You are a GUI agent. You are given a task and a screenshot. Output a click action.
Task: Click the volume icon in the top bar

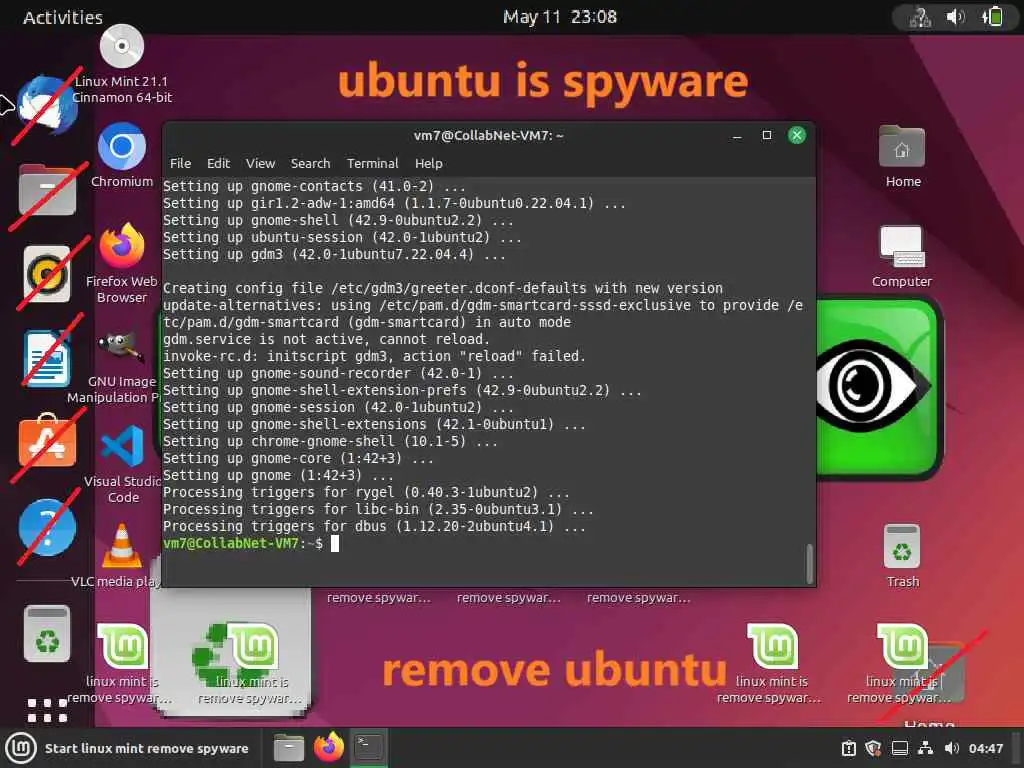click(x=955, y=16)
